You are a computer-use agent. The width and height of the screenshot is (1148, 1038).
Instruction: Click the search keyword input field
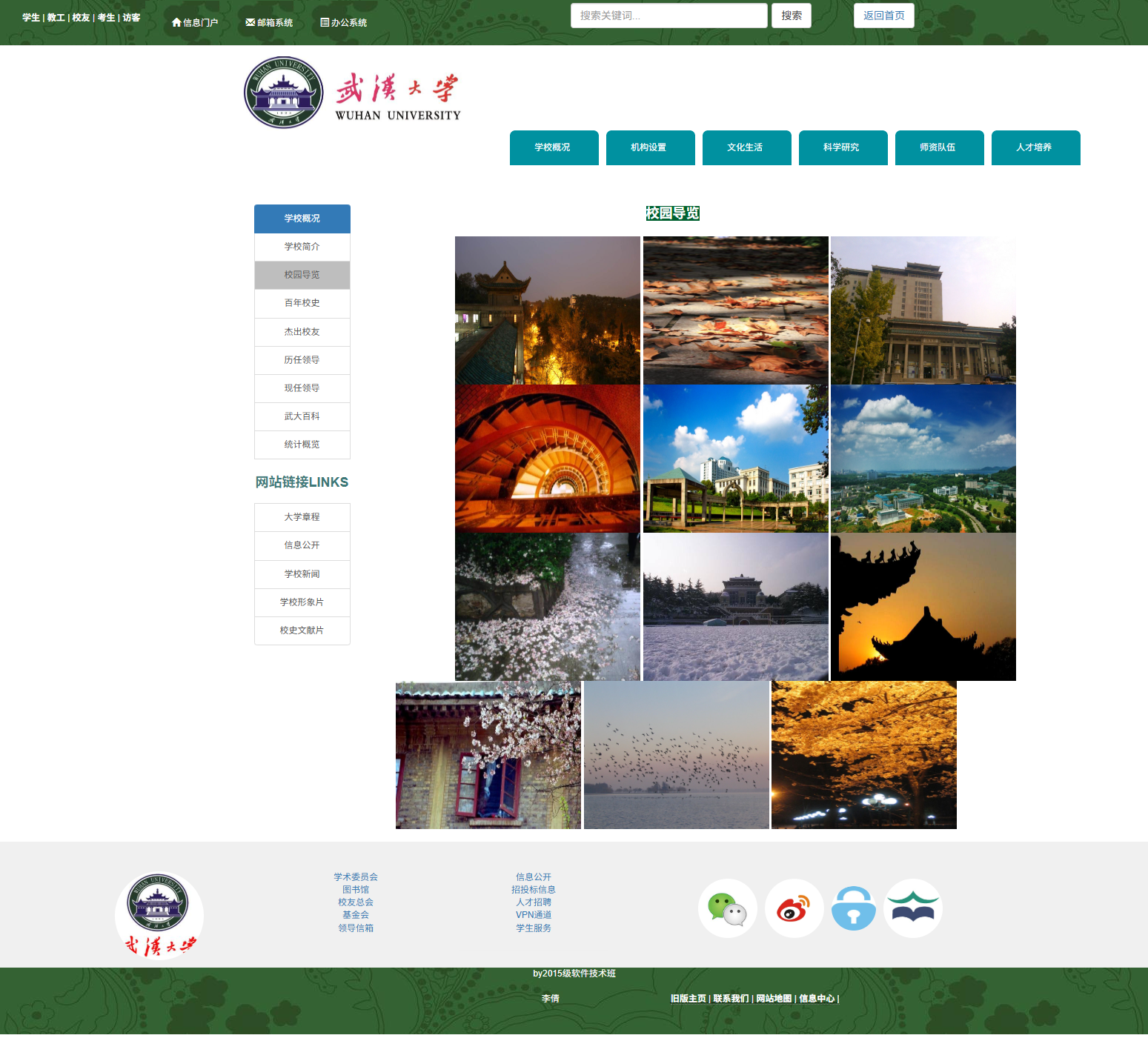[668, 15]
